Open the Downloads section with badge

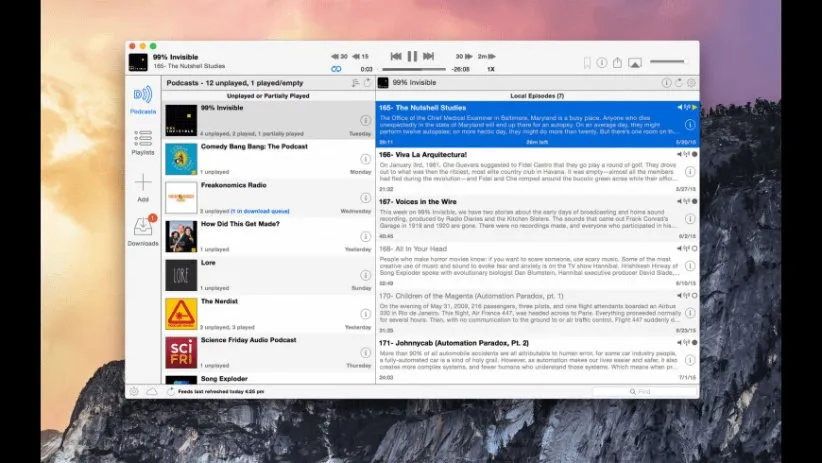click(x=143, y=228)
